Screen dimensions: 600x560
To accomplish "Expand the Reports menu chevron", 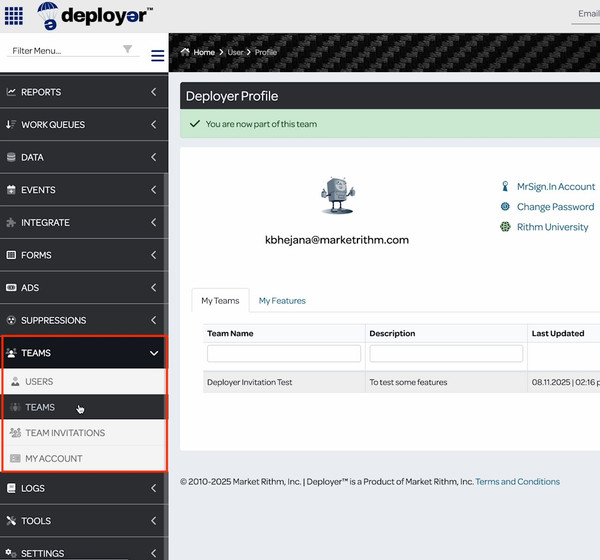I will 153,92.
